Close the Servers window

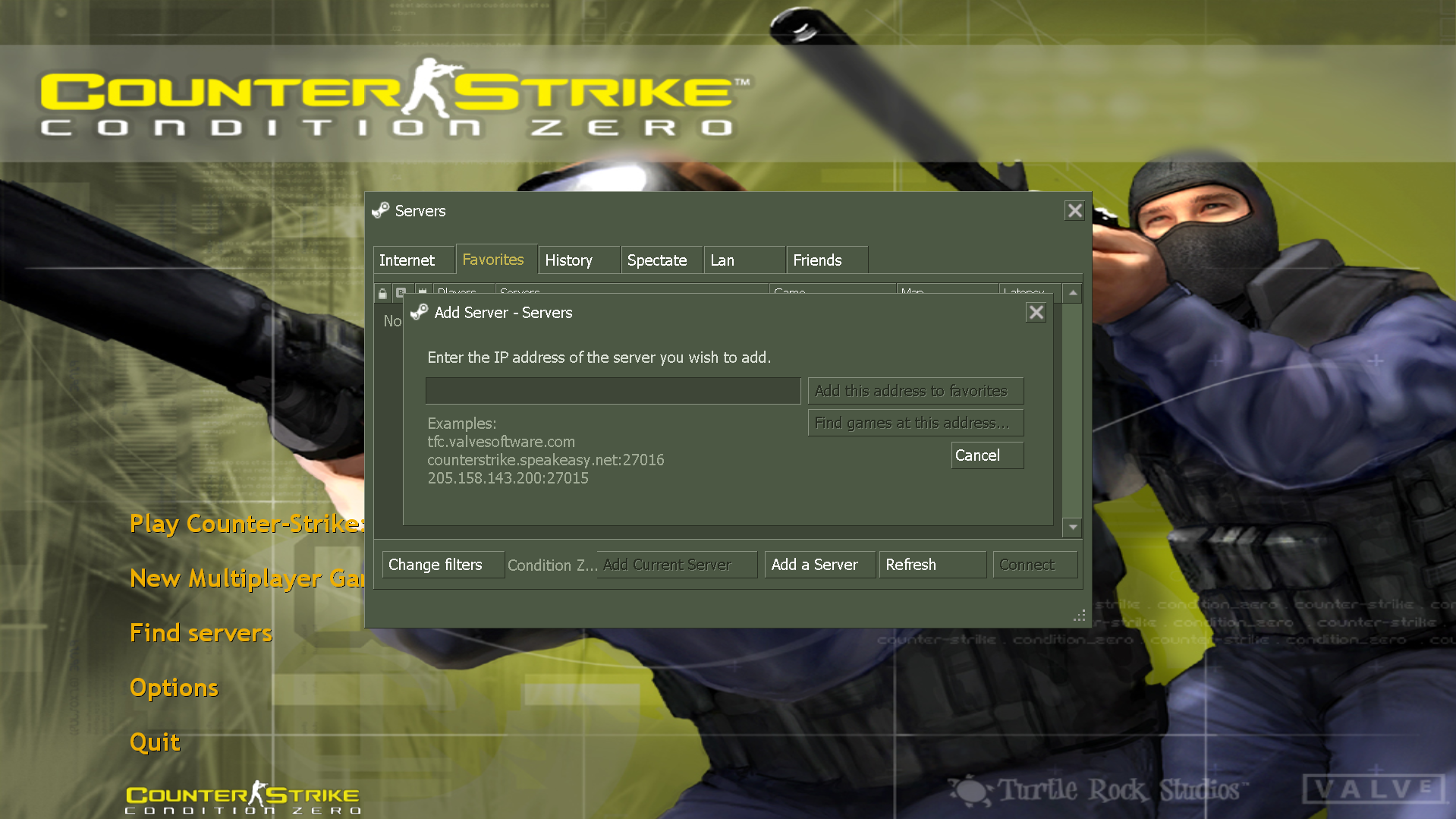[x=1074, y=211]
